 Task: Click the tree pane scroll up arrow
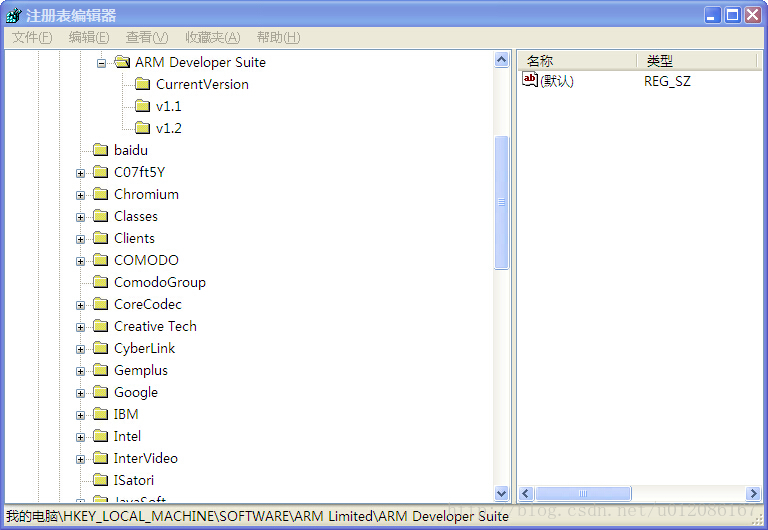tap(502, 60)
